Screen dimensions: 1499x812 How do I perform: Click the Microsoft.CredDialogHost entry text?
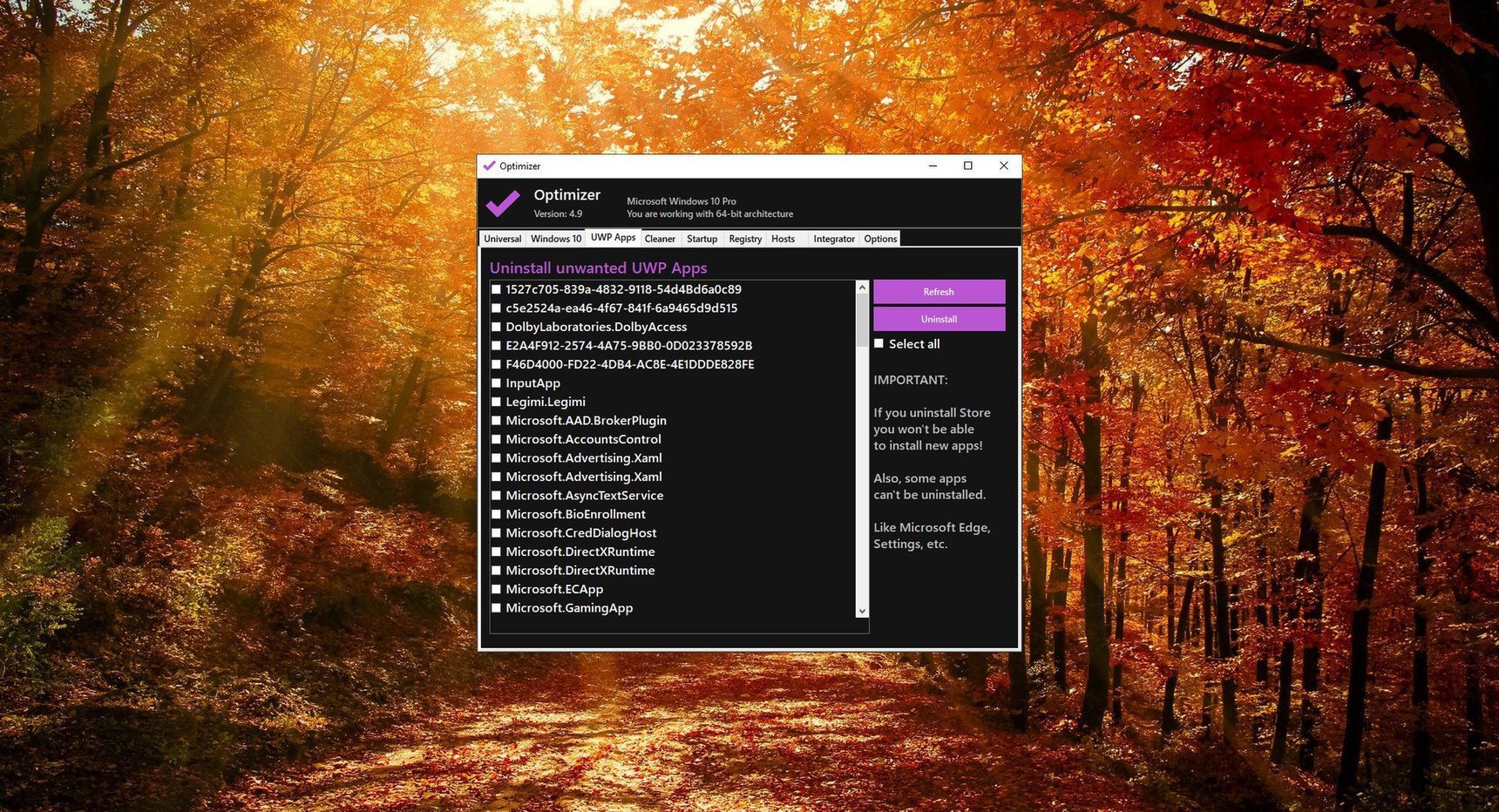[x=581, y=533]
